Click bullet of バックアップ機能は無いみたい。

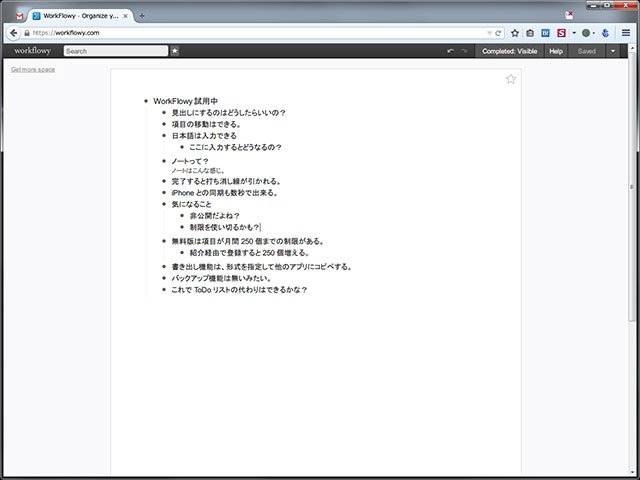tap(164, 278)
